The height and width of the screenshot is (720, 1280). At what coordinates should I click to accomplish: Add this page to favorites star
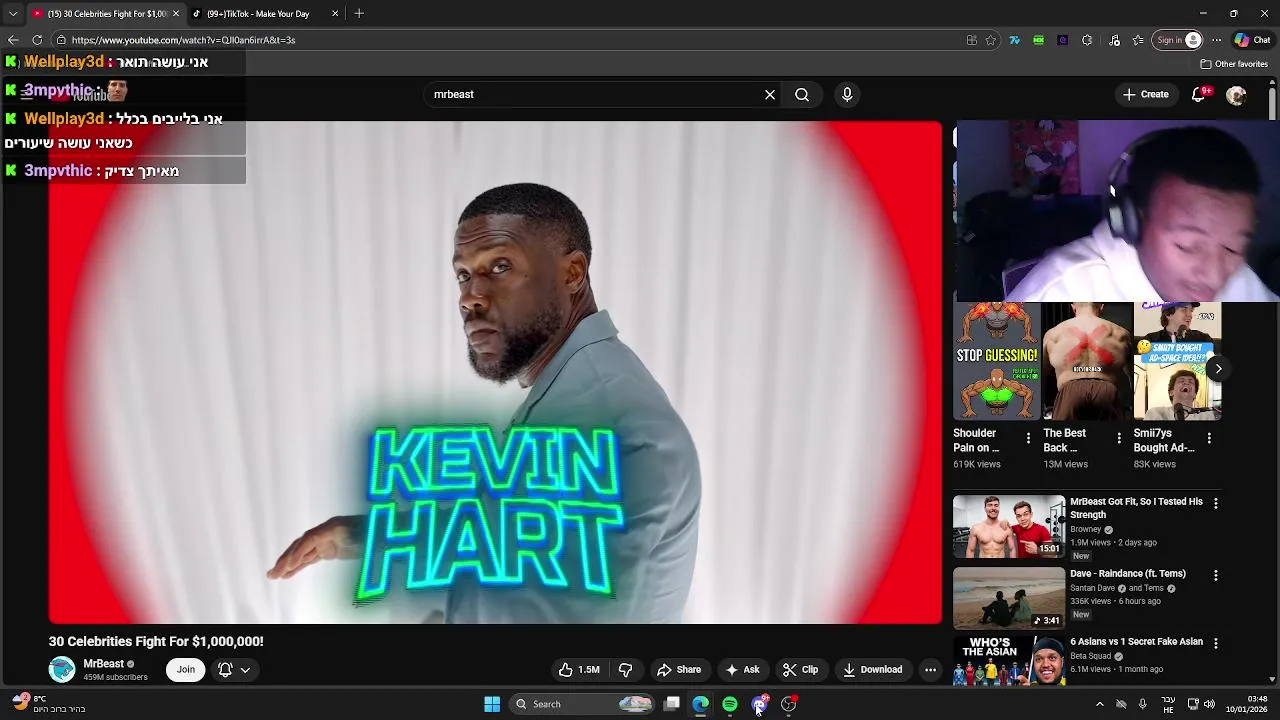tap(991, 40)
